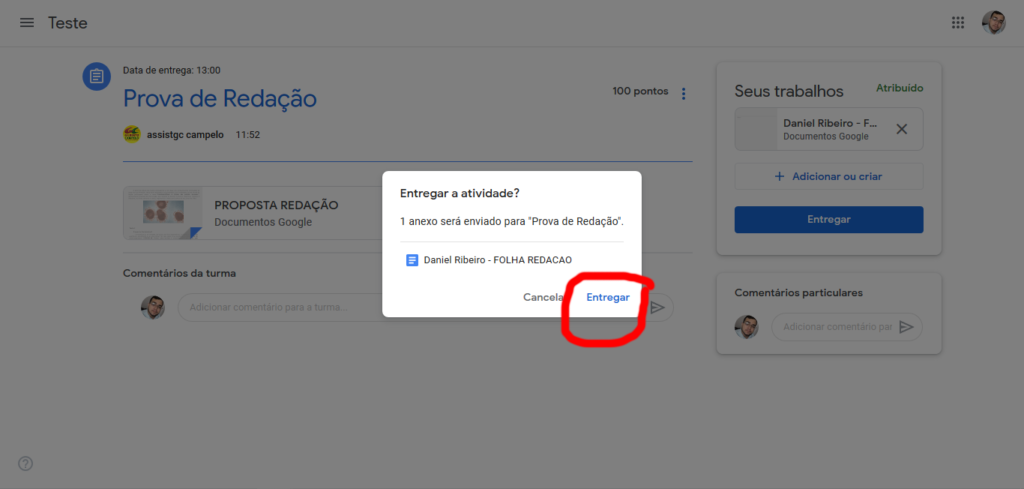This screenshot has width=1024, height=489.
Task: Open the three-dot options beside 100 pontos
Action: pos(684,94)
